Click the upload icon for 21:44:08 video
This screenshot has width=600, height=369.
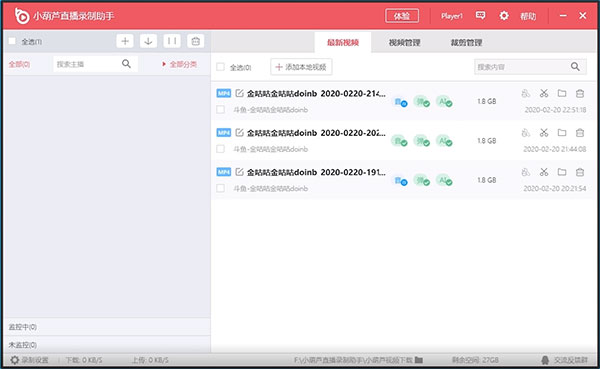click(526, 132)
